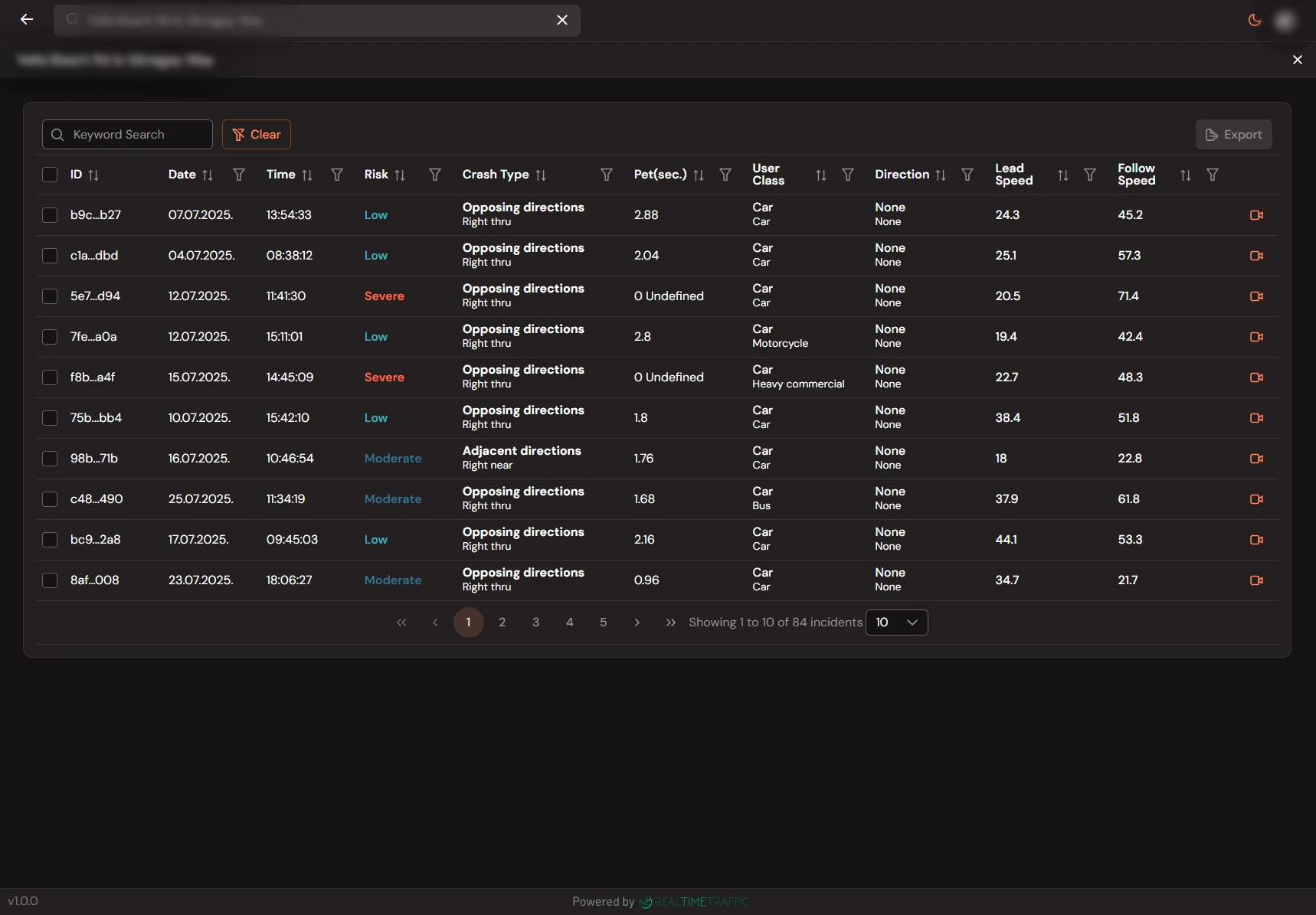Open the User Class column filter
Viewport: 1316px width, 915px height.
[x=847, y=175]
